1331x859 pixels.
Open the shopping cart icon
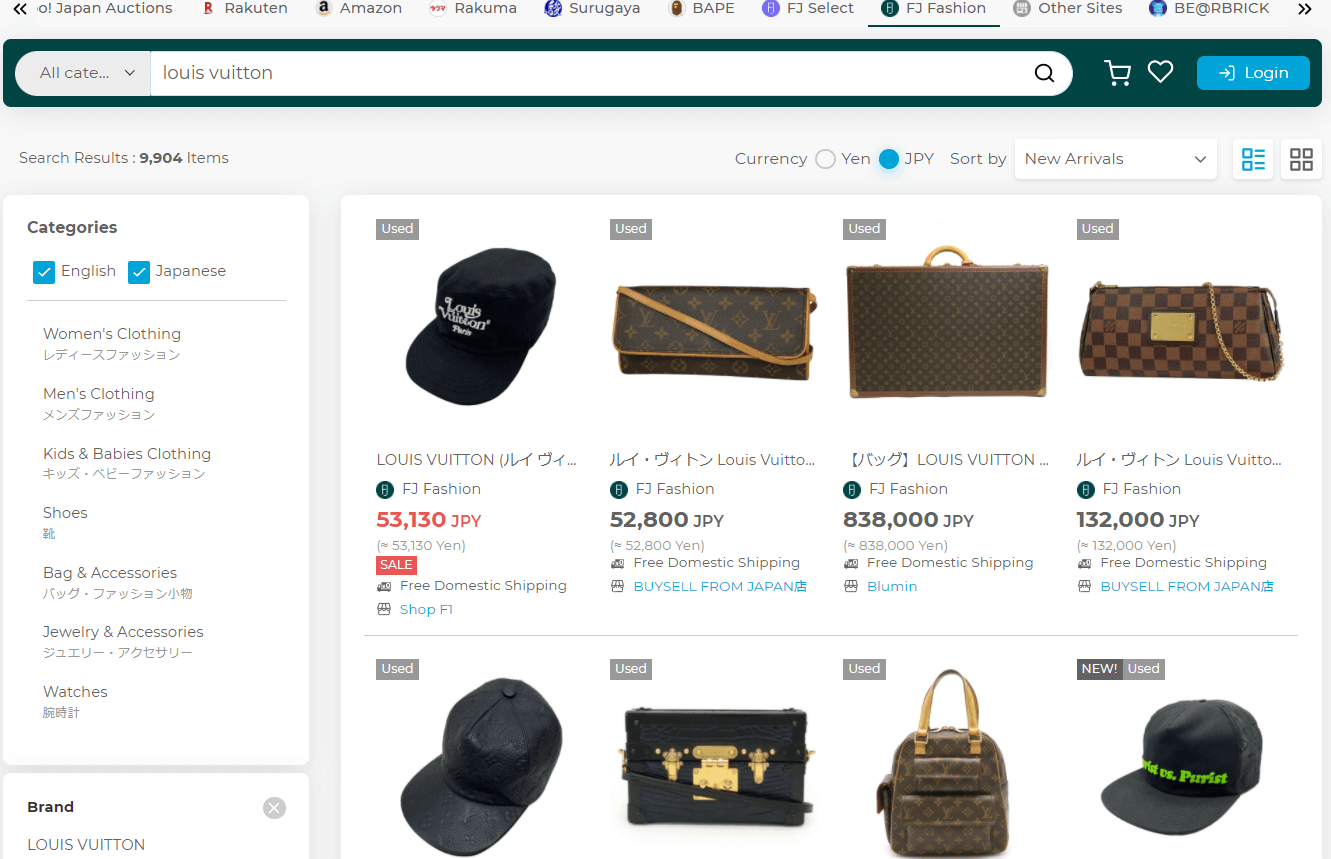click(x=1117, y=73)
